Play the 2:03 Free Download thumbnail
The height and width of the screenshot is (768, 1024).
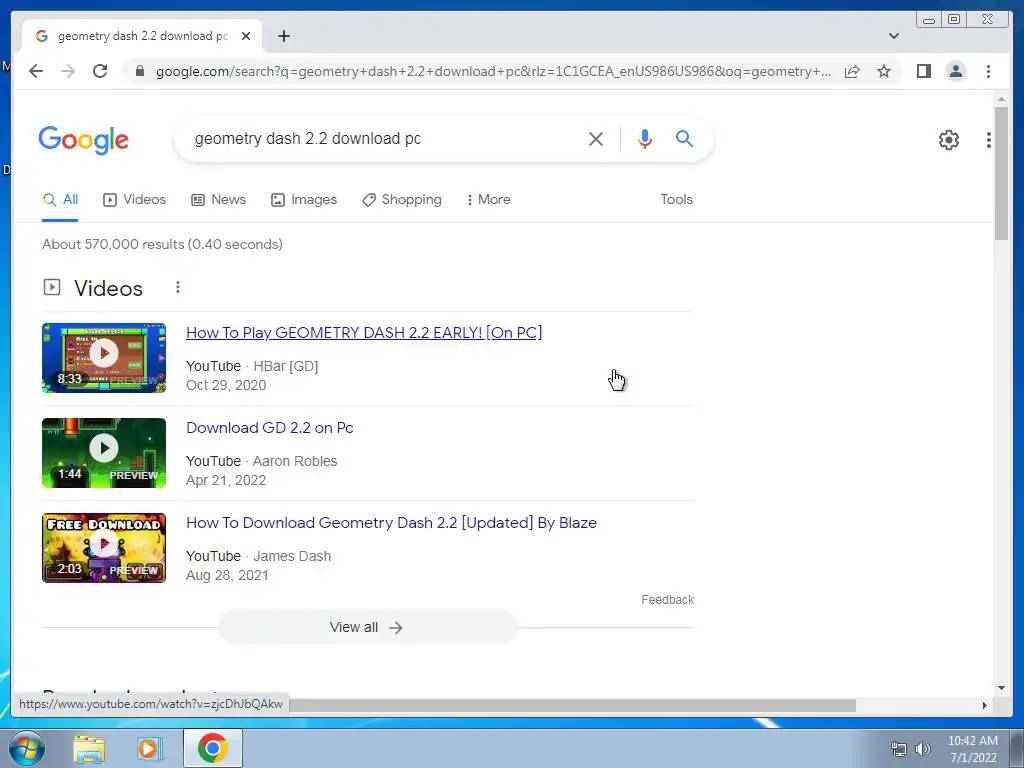coord(104,548)
